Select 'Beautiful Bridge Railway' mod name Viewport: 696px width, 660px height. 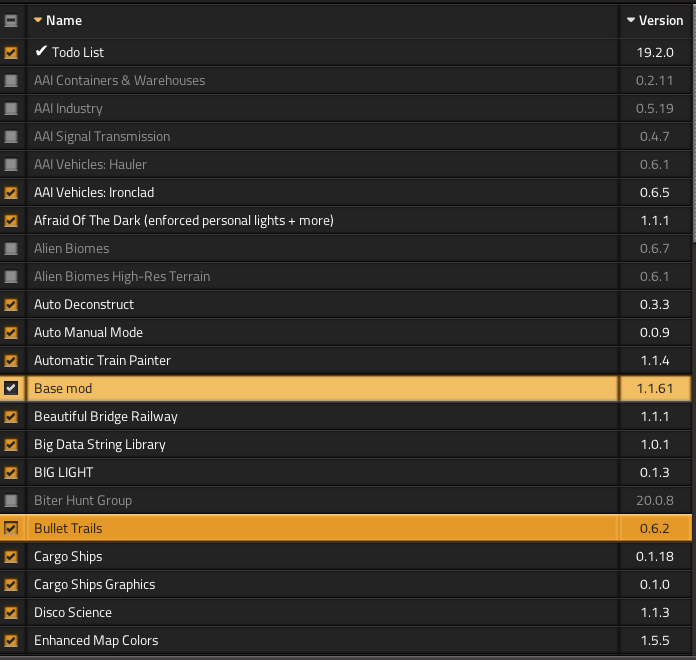point(105,416)
